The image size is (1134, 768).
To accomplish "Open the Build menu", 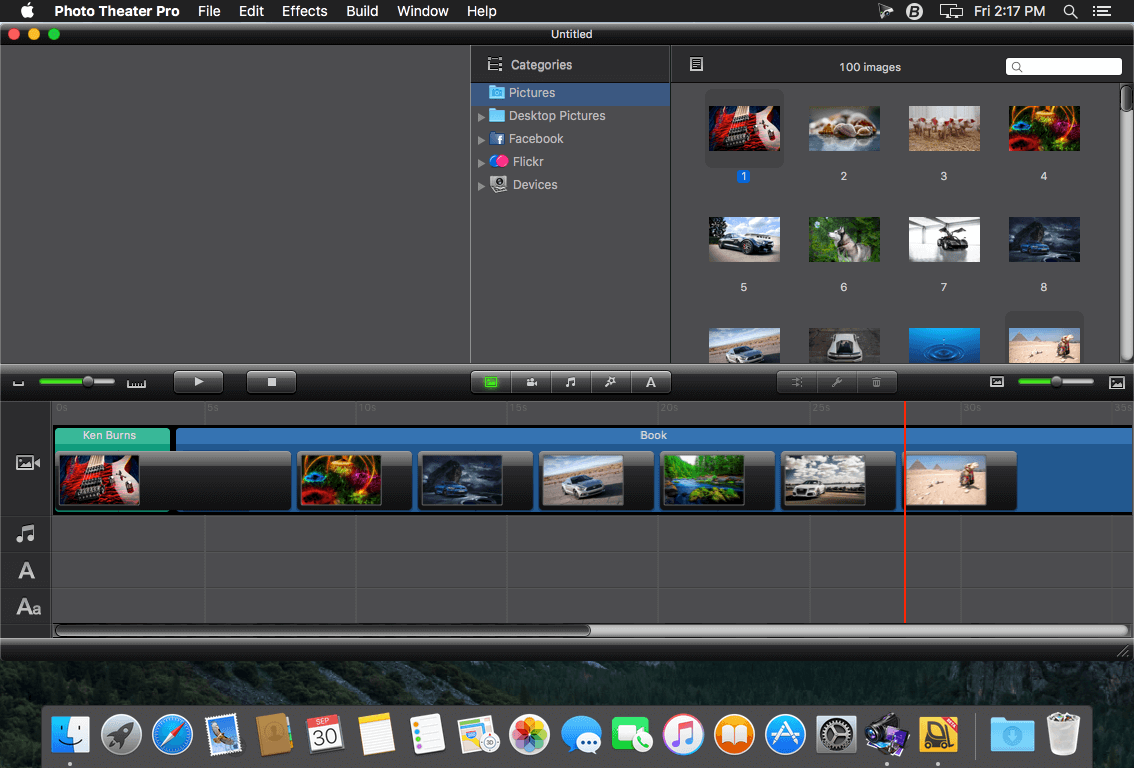I will 362,11.
